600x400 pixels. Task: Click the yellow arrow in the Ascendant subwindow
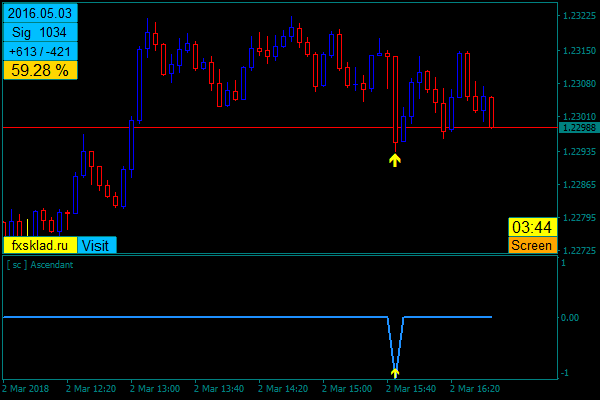(395, 371)
